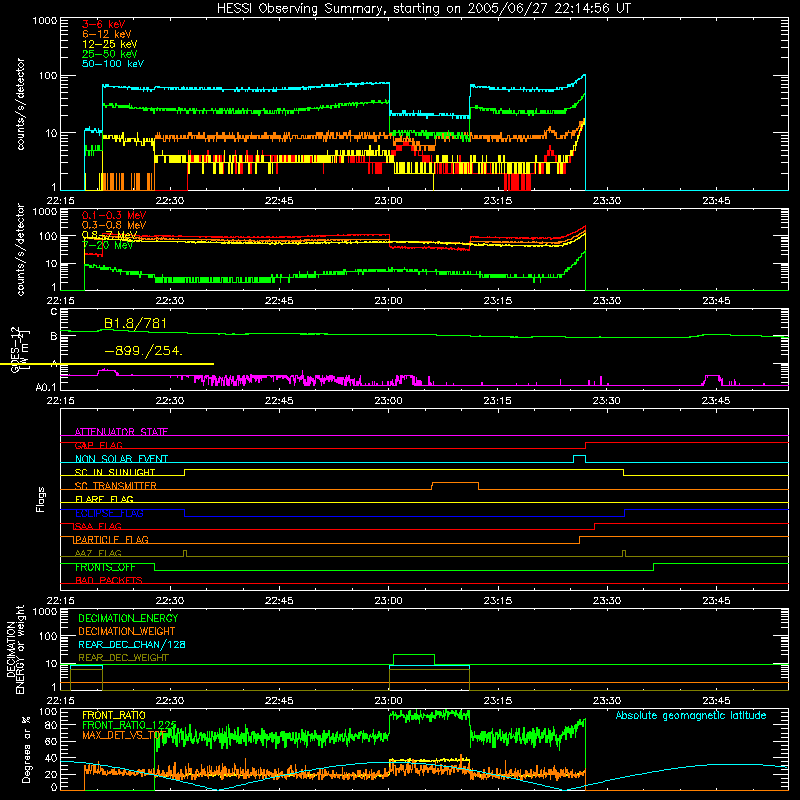
Task: Click the REAR_DEC_WEIGHT legend label
Action: (123, 658)
